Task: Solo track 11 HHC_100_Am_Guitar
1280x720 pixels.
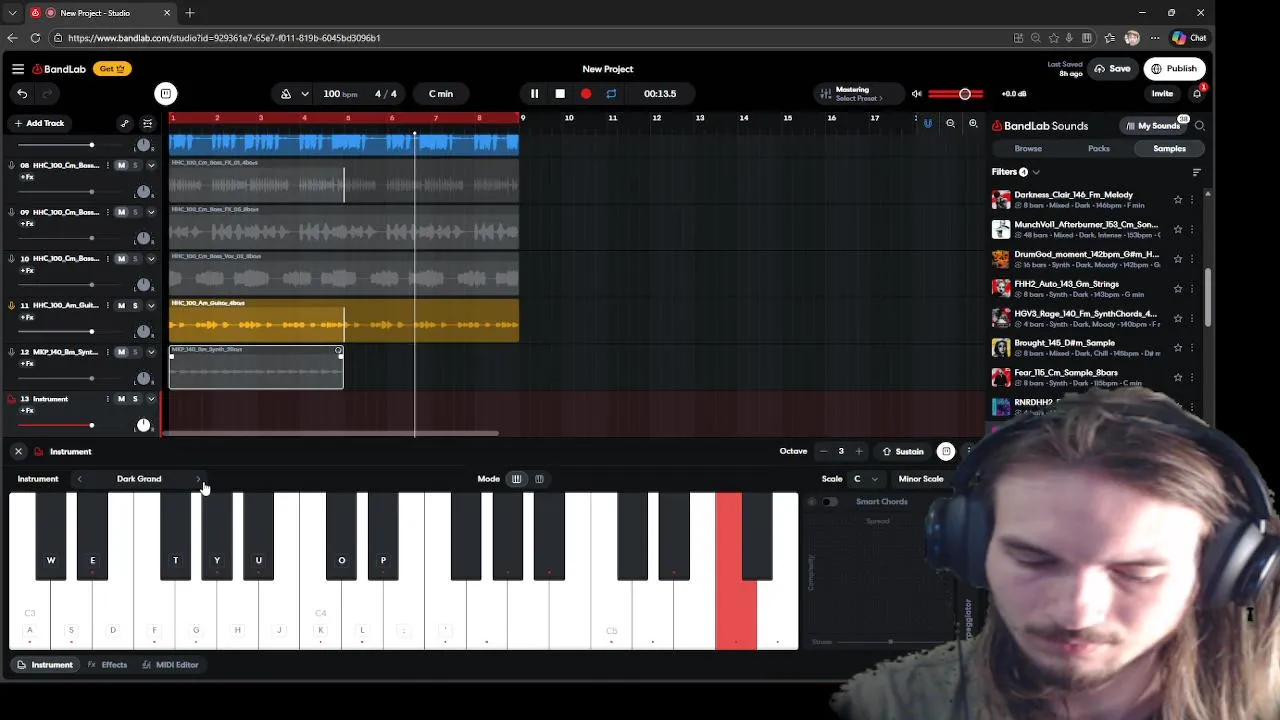Action: click(135, 306)
